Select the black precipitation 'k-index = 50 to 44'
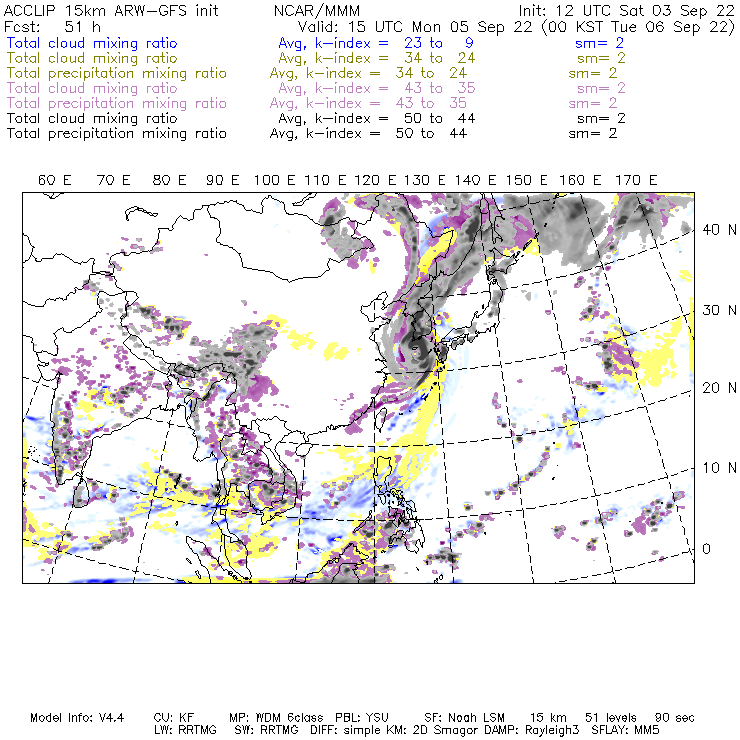Image resolution: width=740 pixels, height=740 pixels. point(387,134)
